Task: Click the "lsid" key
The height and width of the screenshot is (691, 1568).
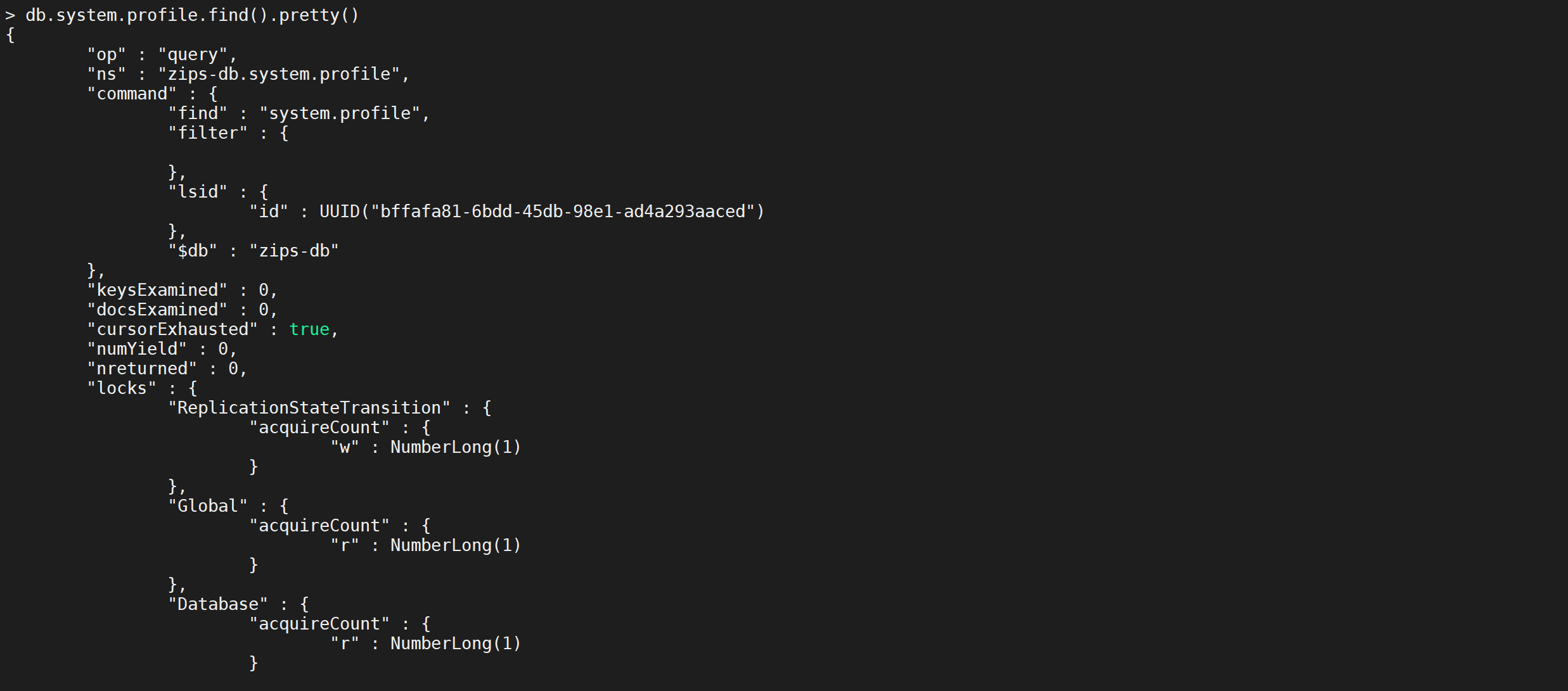Action: click(x=198, y=193)
